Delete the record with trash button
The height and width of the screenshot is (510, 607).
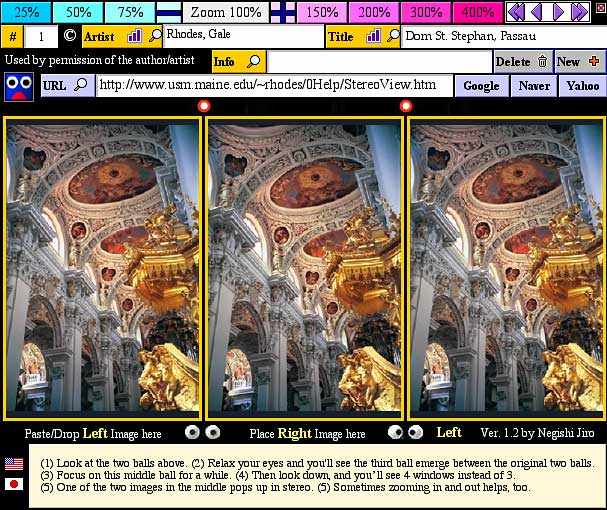523,61
